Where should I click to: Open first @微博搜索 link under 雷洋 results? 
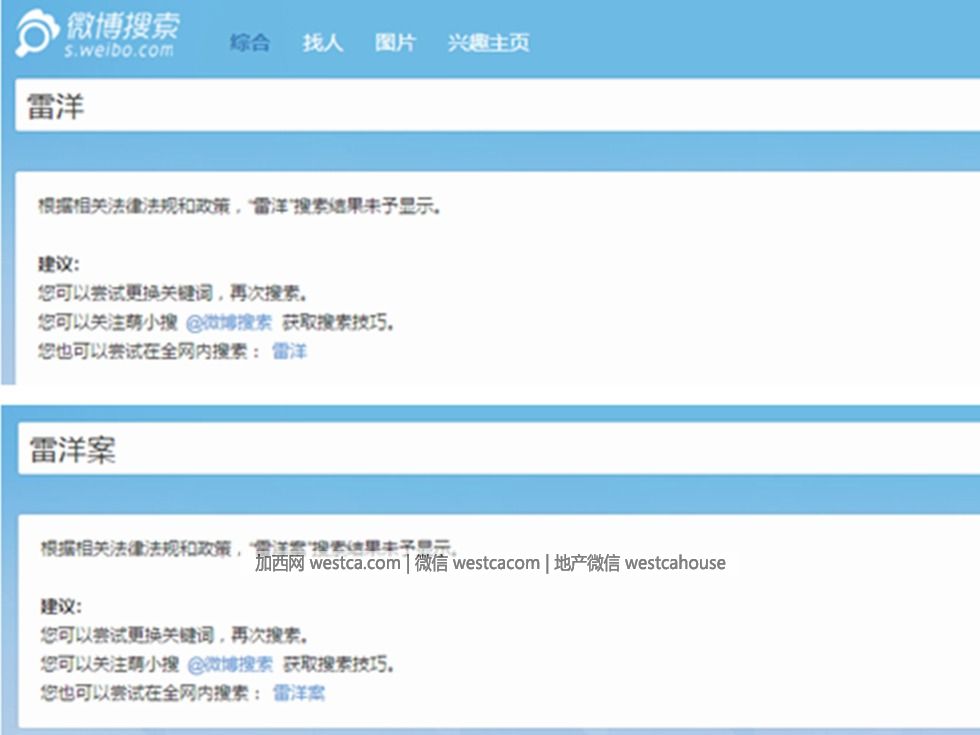(x=229, y=322)
